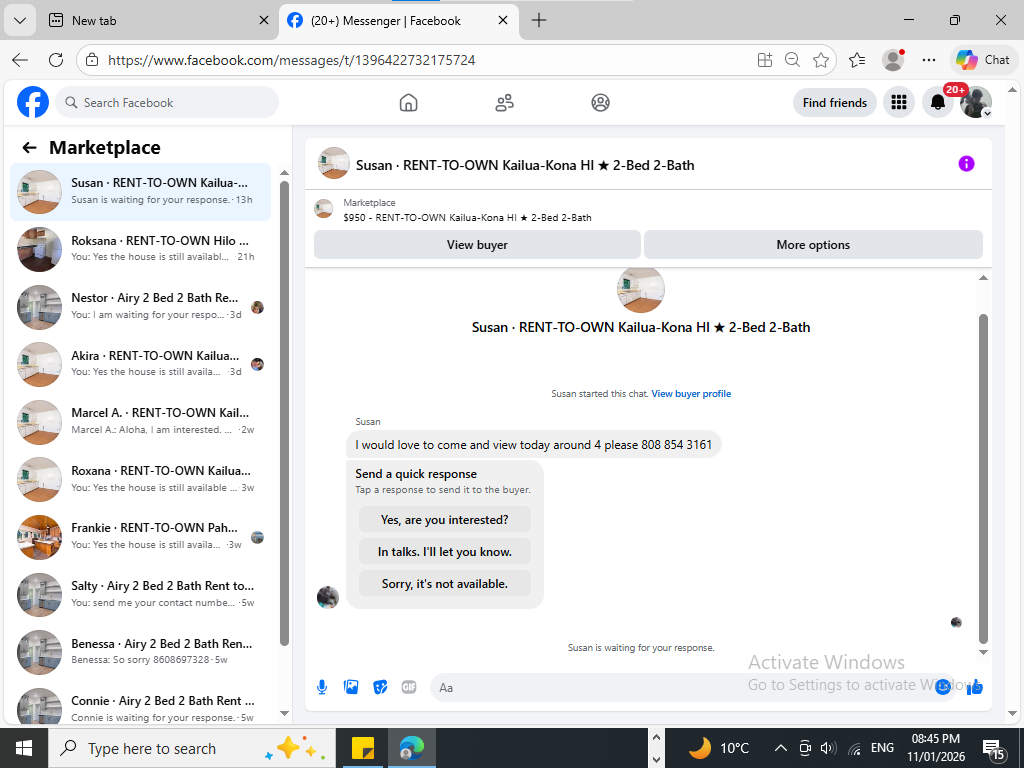This screenshot has width=1024, height=768.
Task: Click the address bar URL
Action: (x=292, y=60)
